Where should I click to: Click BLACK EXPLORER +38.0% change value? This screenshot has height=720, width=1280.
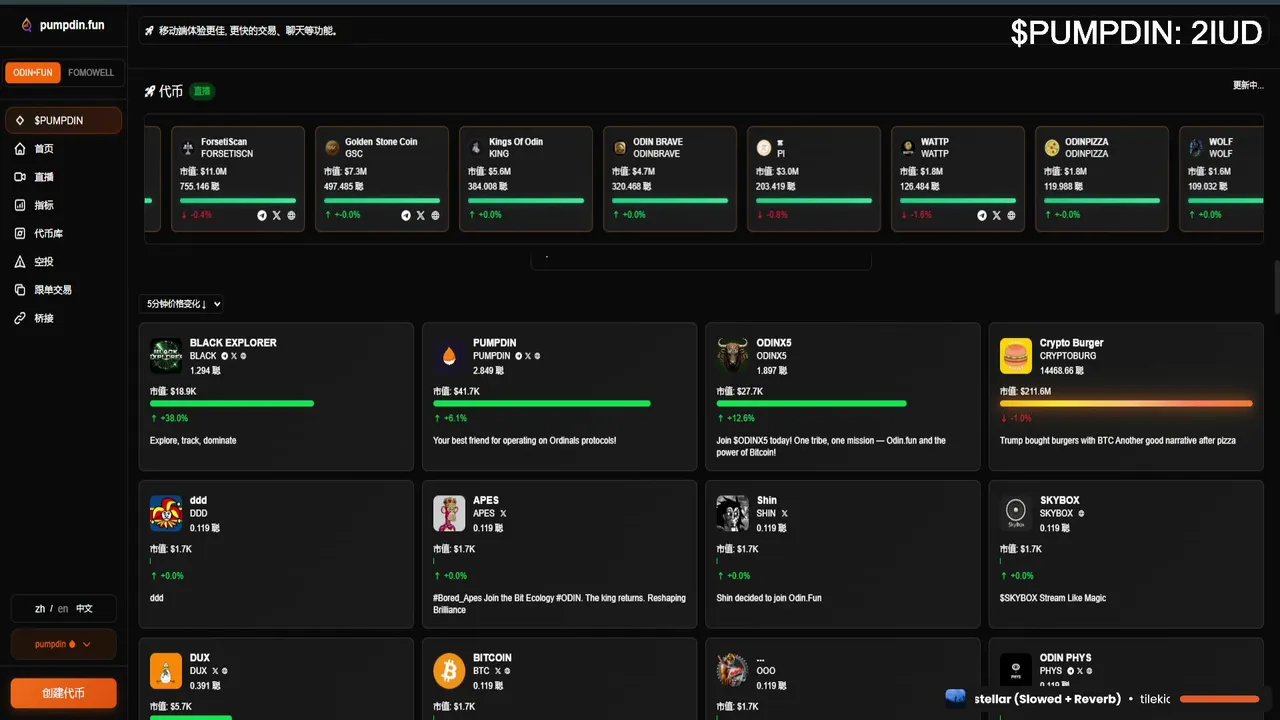173,418
